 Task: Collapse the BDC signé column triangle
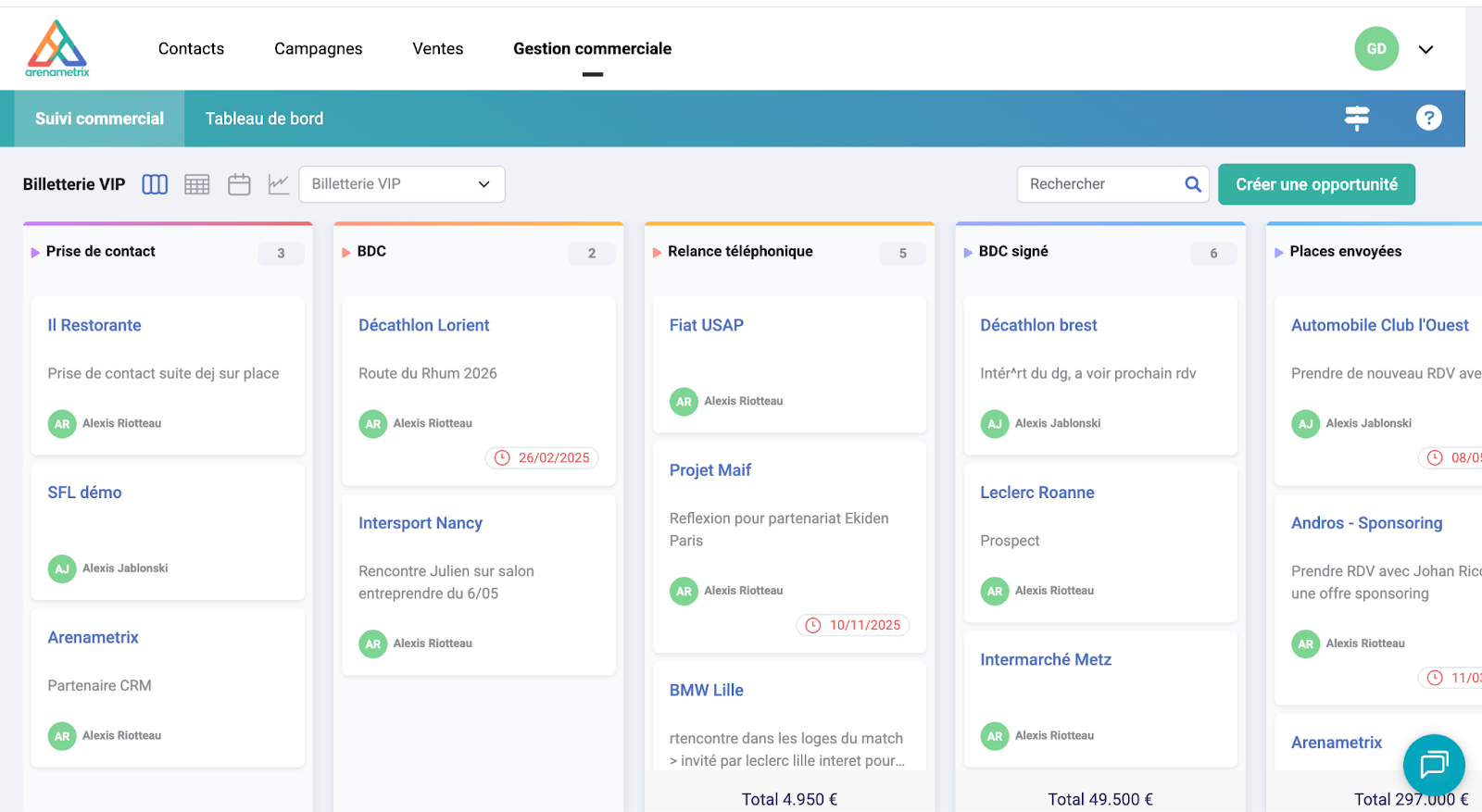click(968, 252)
